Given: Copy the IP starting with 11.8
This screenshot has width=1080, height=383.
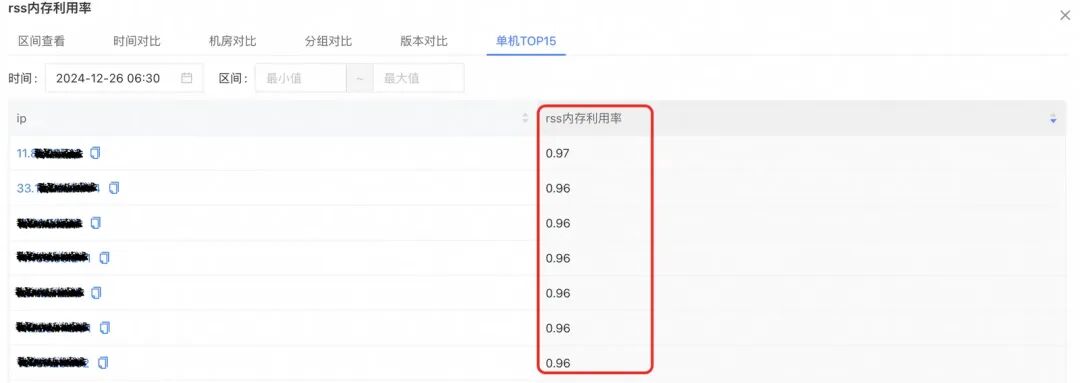Looking at the screenshot, I should coord(96,153).
